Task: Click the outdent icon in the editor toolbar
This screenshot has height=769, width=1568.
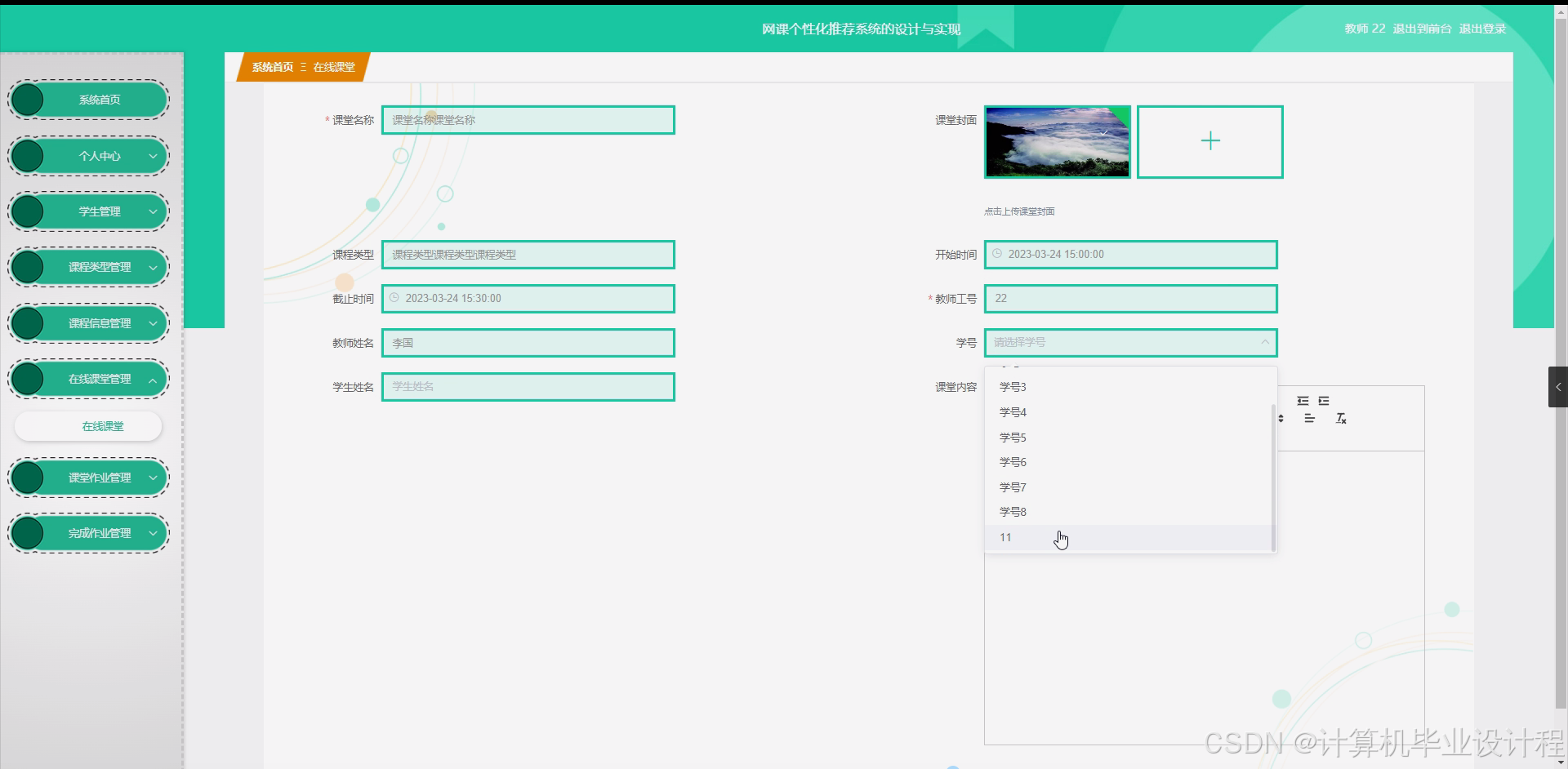Action: click(x=1303, y=401)
